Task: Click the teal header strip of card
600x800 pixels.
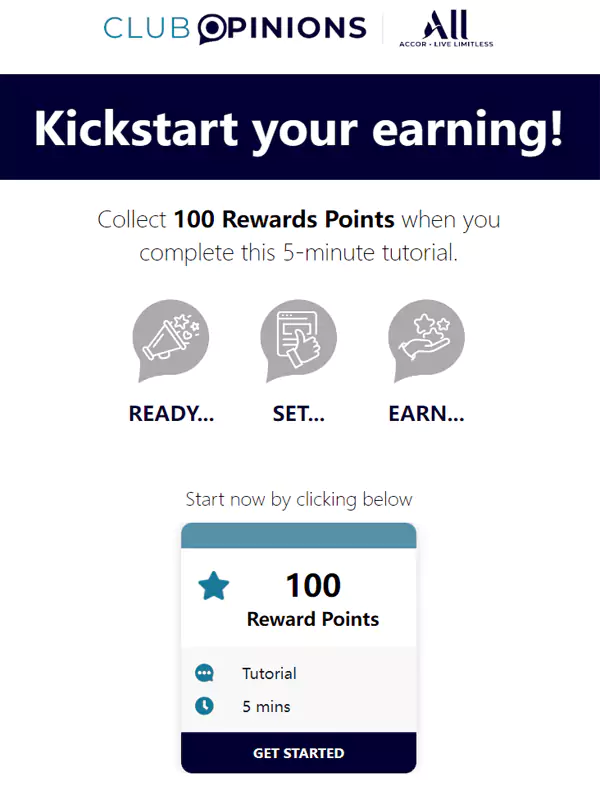Action: pos(298,535)
